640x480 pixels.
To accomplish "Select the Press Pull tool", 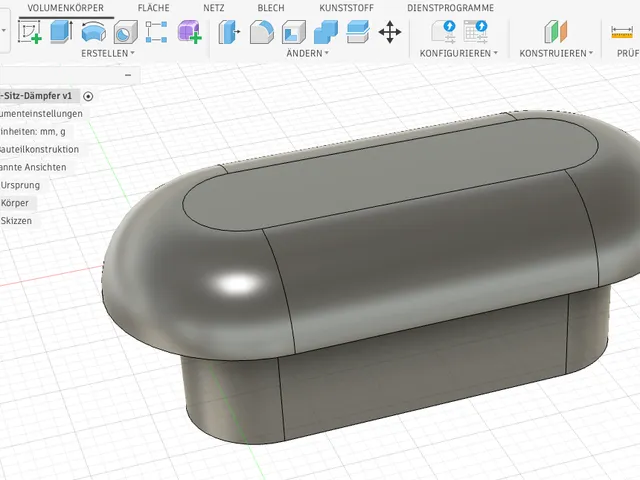I will [229, 32].
